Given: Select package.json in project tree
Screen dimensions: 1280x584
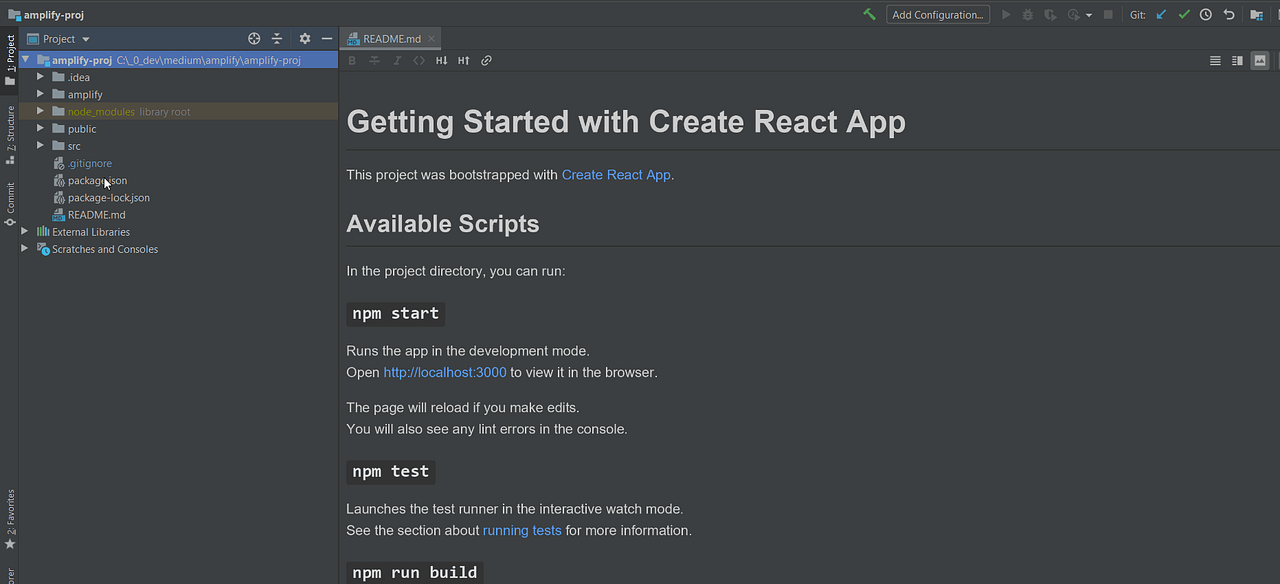Looking at the screenshot, I should point(97,180).
